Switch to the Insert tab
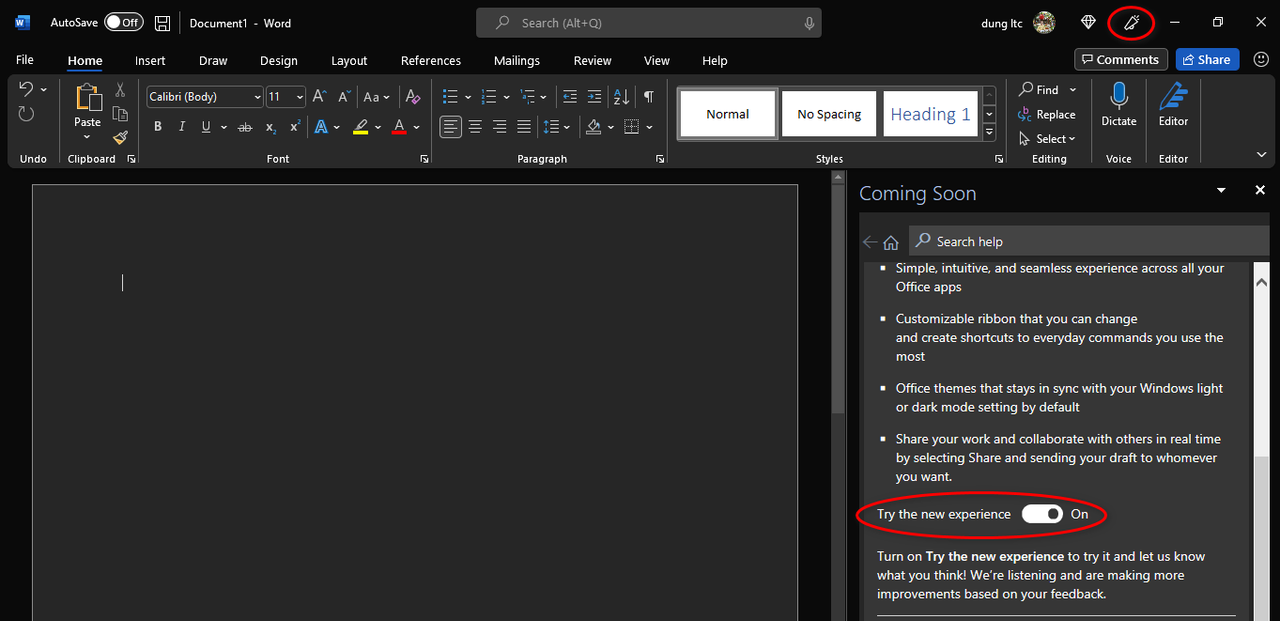 151,61
